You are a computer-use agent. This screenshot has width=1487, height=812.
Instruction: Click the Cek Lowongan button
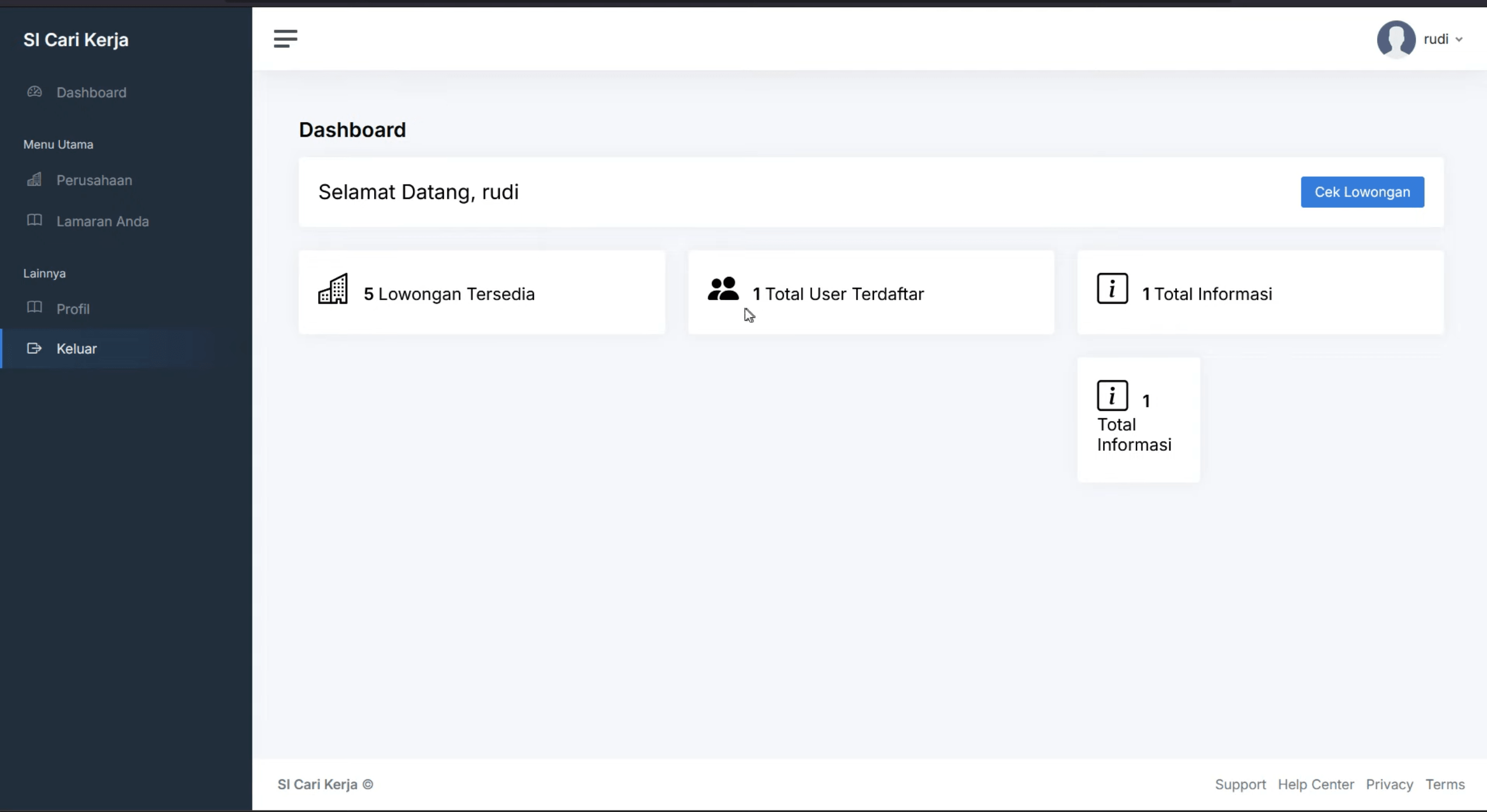(x=1363, y=192)
